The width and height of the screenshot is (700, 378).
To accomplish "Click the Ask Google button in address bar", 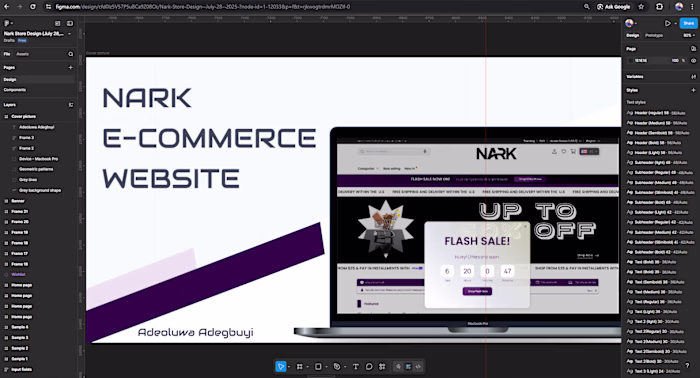I will click(x=613, y=7).
